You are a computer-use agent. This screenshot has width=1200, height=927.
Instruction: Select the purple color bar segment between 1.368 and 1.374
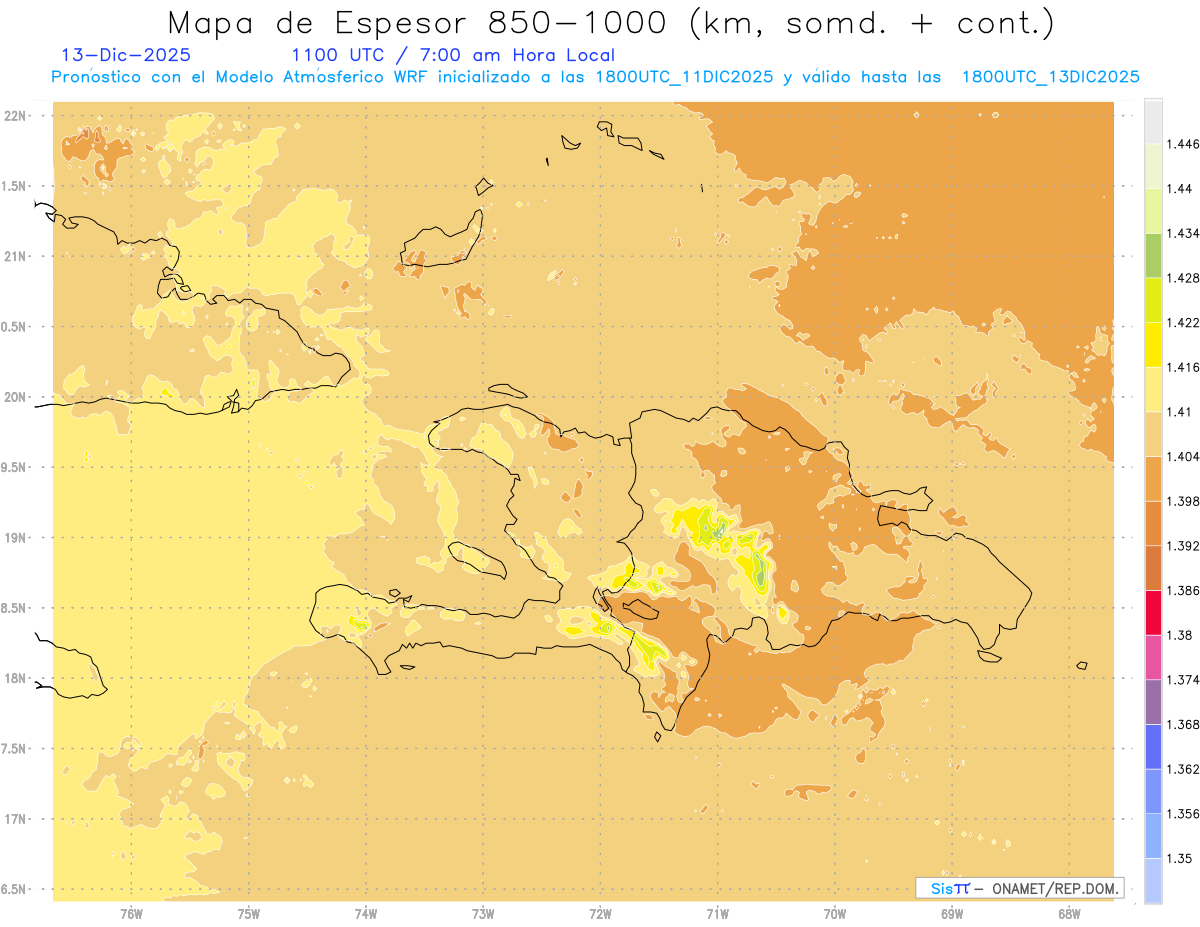[1153, 701]
